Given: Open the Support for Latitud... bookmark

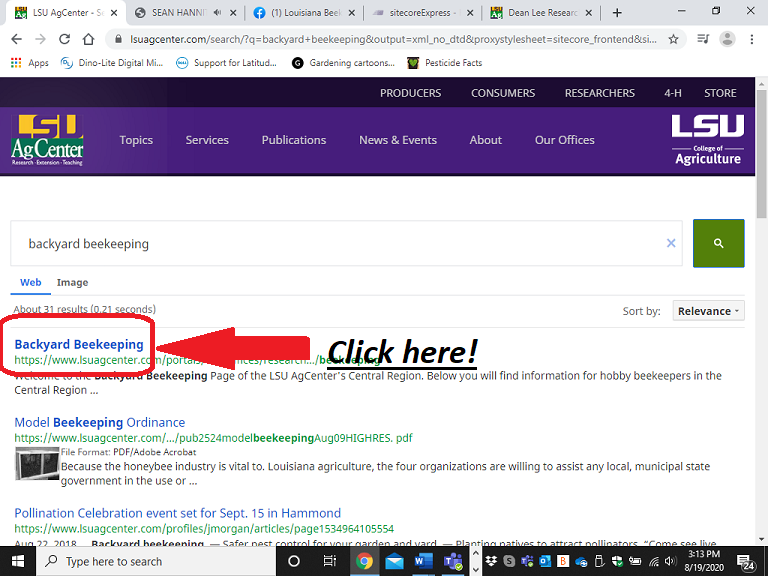Looking at the screenshot, I should click(226, 63).
